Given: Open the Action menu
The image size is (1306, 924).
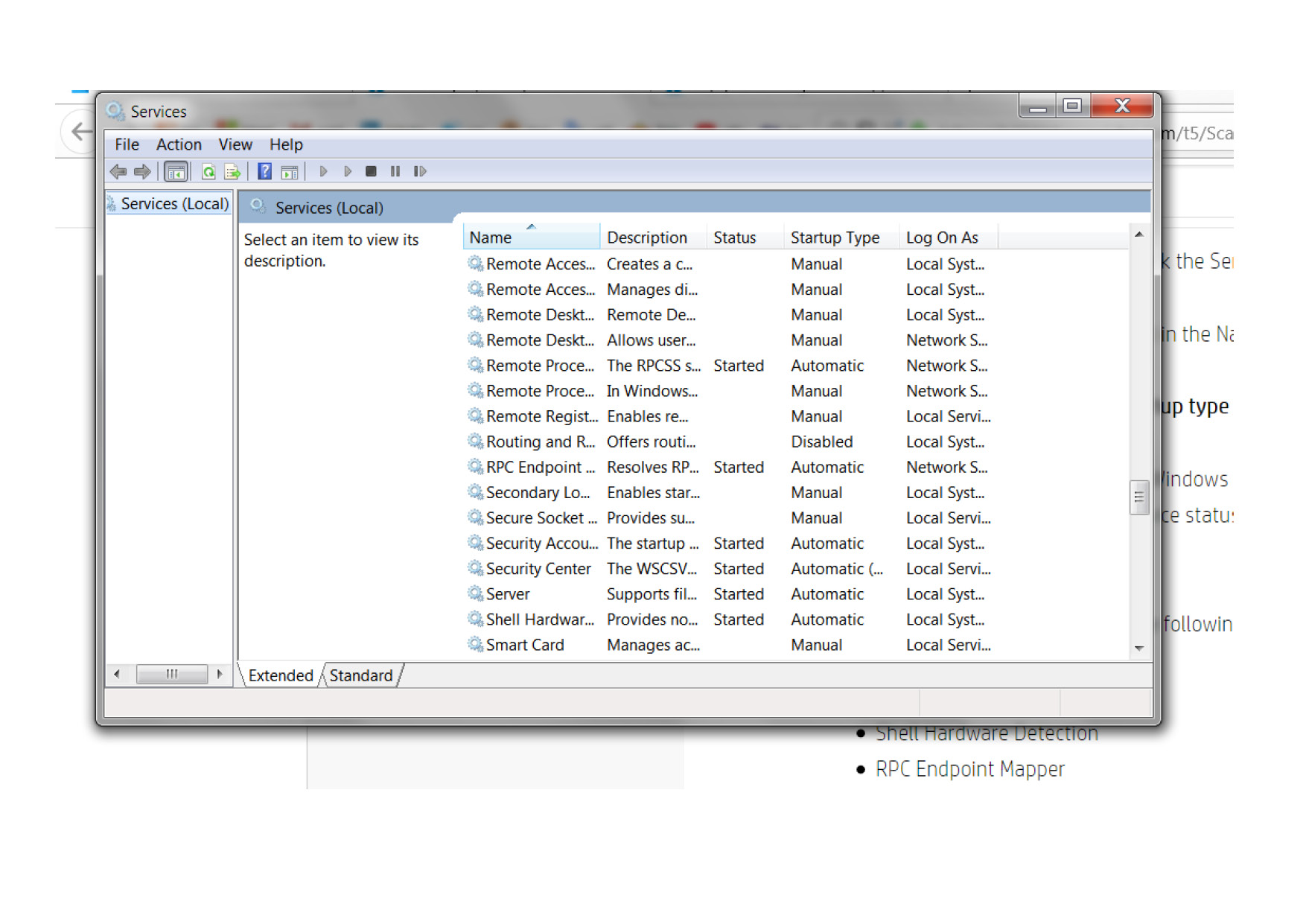Looking at the screenshot, I should tap(179, 144).
